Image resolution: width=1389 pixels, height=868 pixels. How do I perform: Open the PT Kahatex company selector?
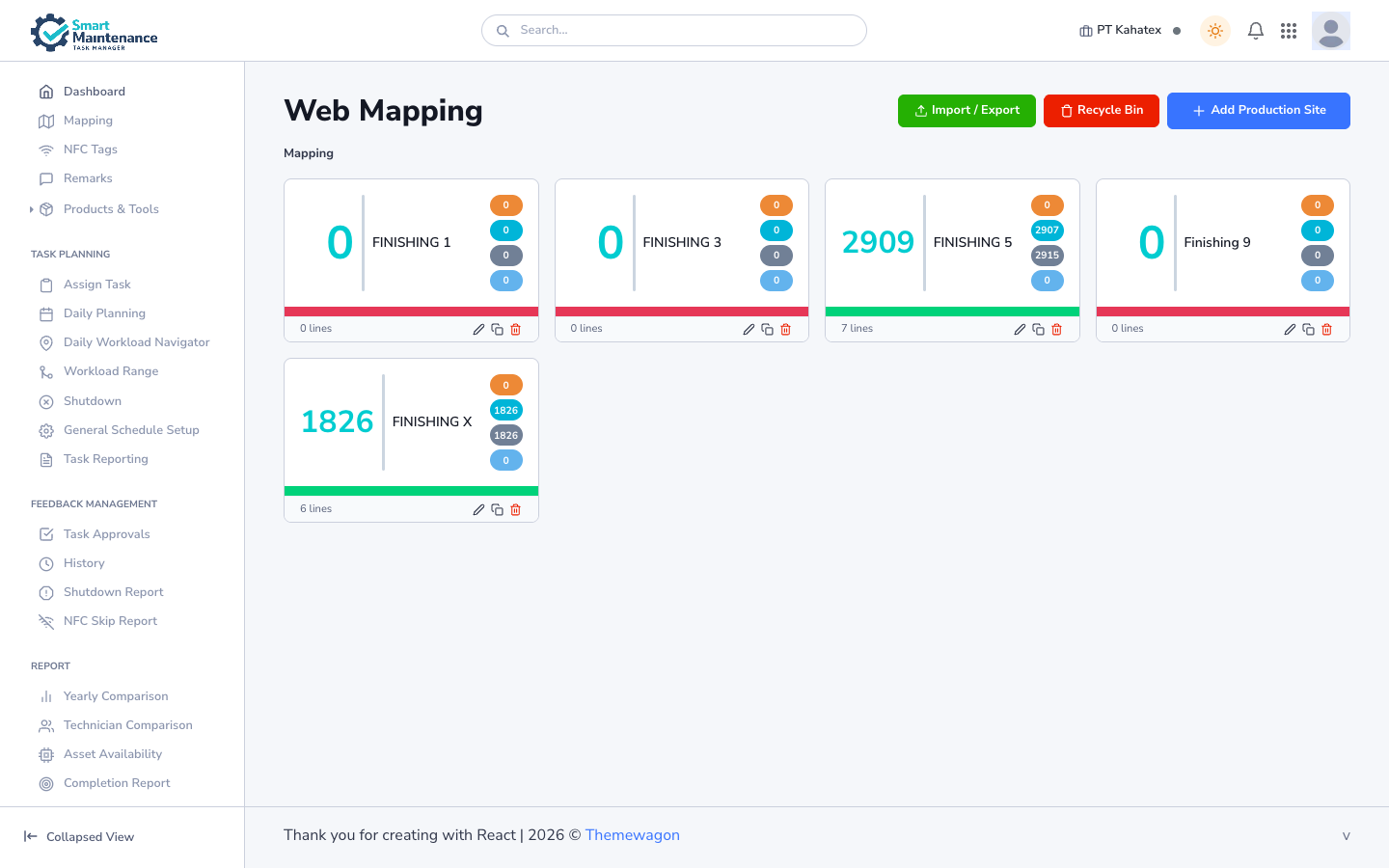1121,31
